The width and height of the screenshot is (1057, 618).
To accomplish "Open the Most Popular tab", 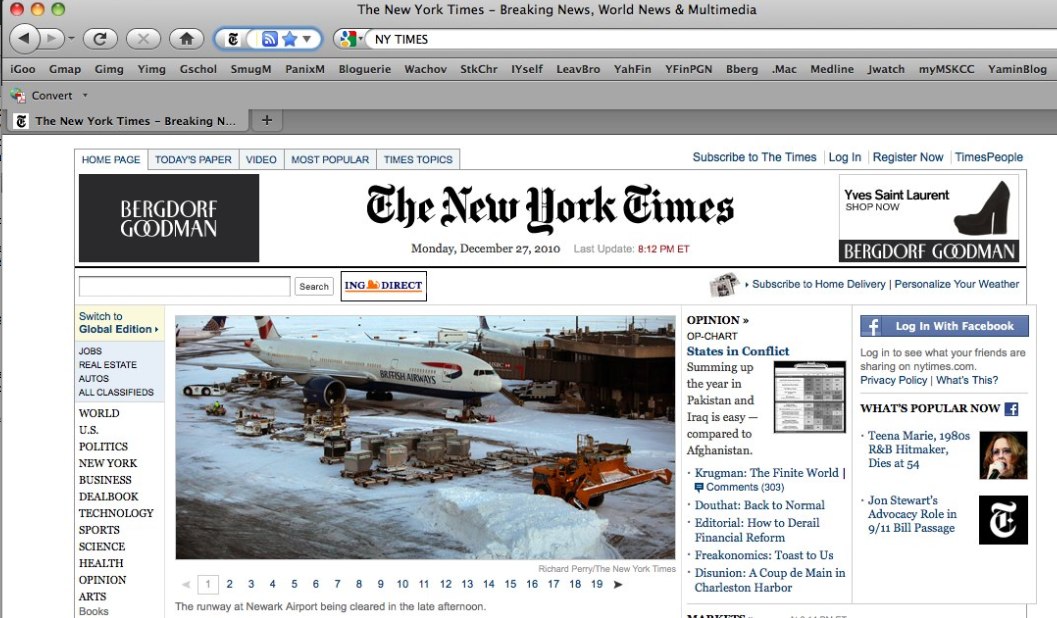I will 330,159.
